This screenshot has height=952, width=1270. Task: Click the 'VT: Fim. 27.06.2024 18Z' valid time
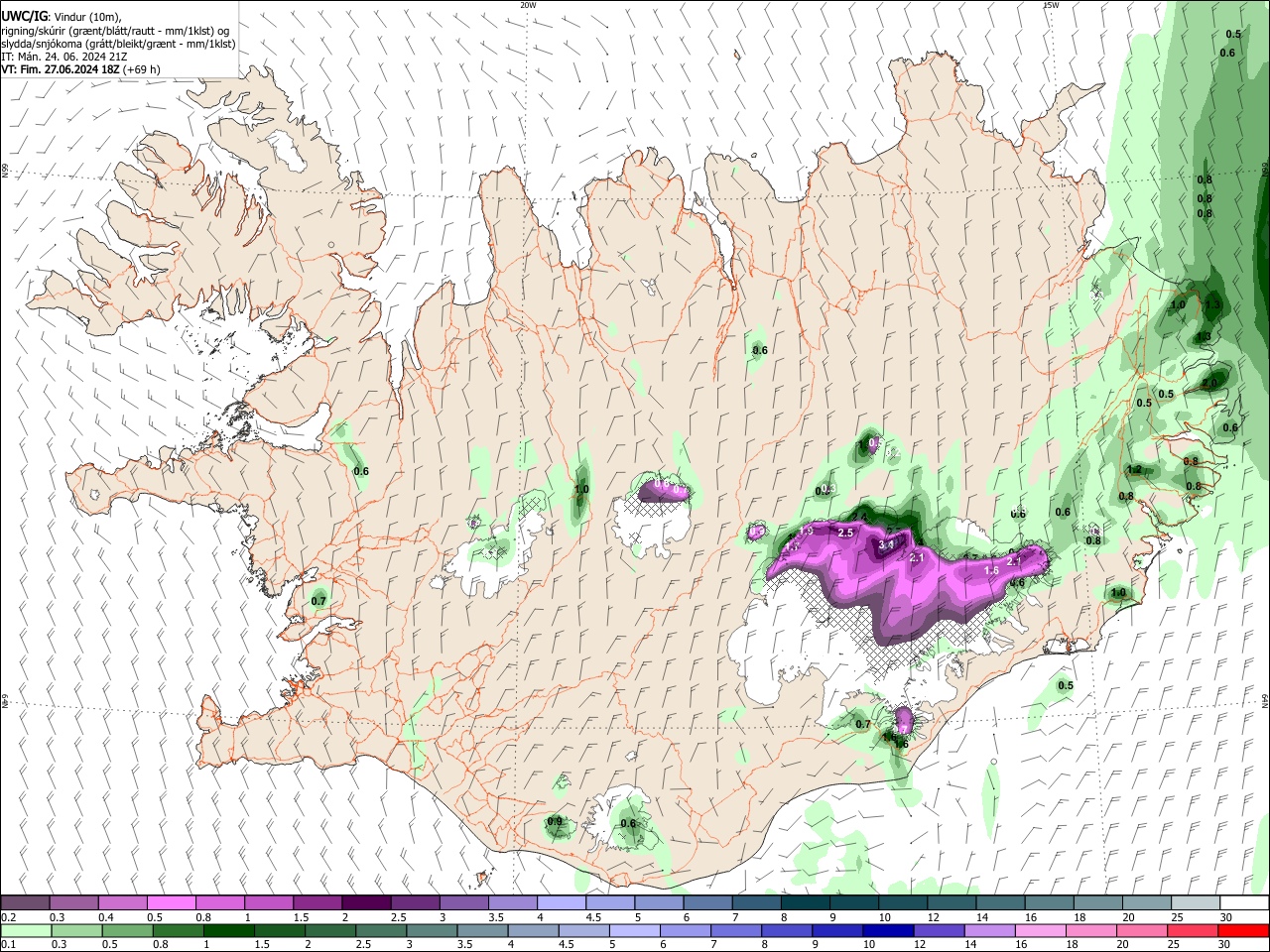60,69
